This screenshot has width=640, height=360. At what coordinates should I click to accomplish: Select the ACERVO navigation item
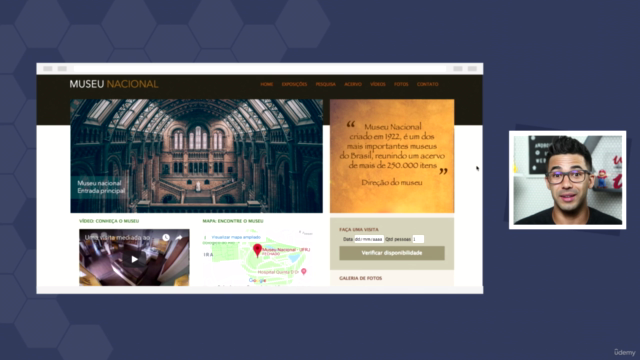point(353,84)
